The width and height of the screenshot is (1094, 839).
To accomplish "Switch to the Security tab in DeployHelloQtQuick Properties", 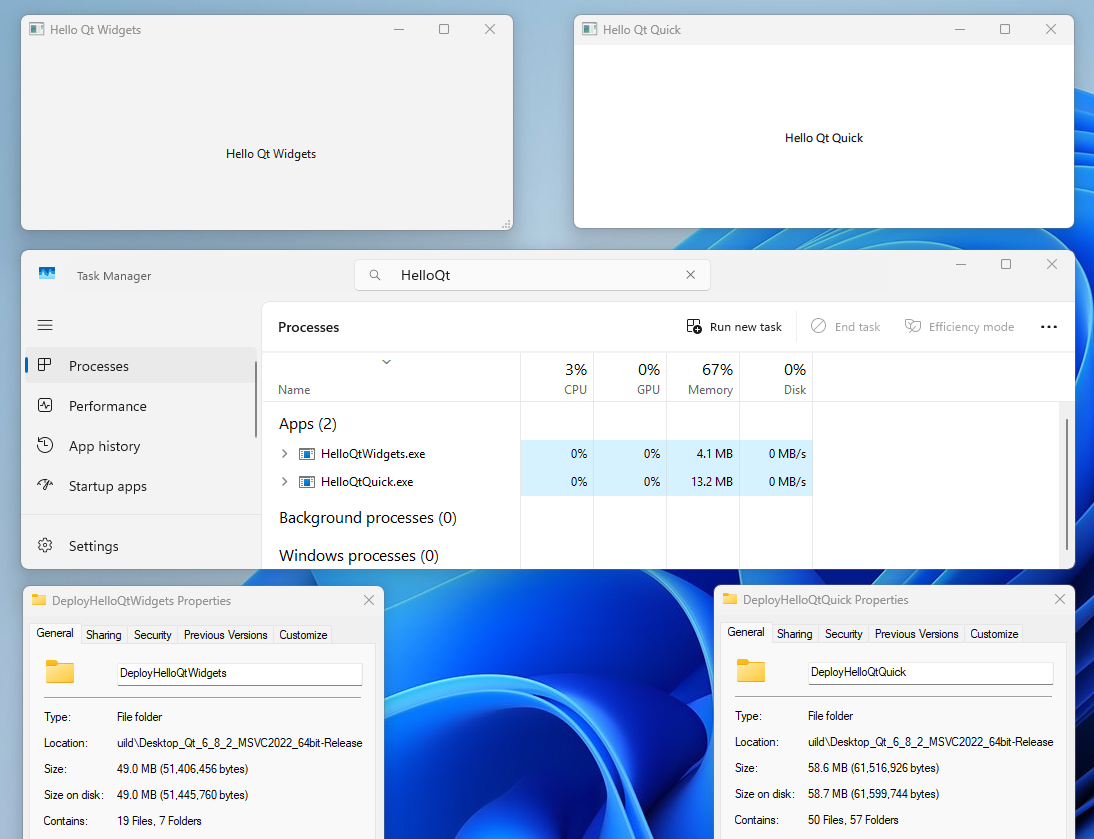I will (x=843, y=633).
